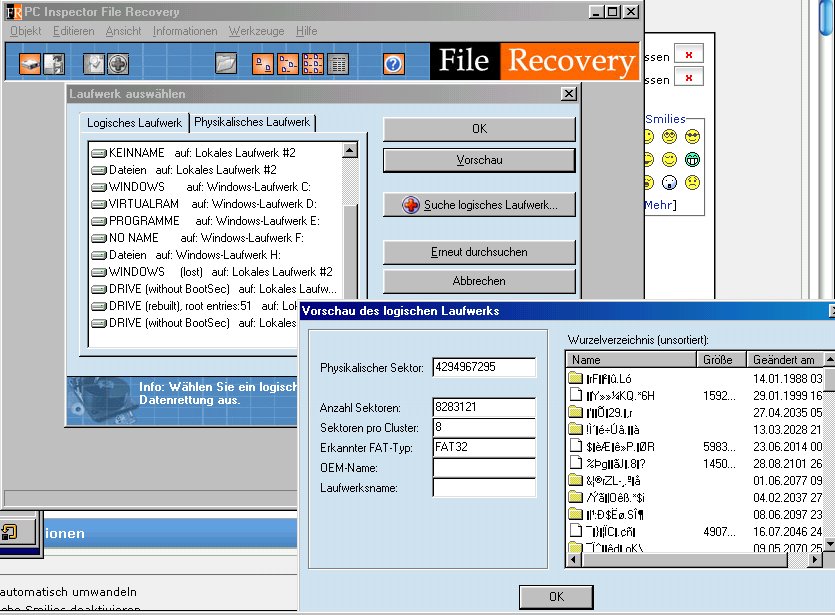Select DRIVE (rebuilt), root entries:51 entry
This screenshot has width=835, height=615.
(194, 306)
